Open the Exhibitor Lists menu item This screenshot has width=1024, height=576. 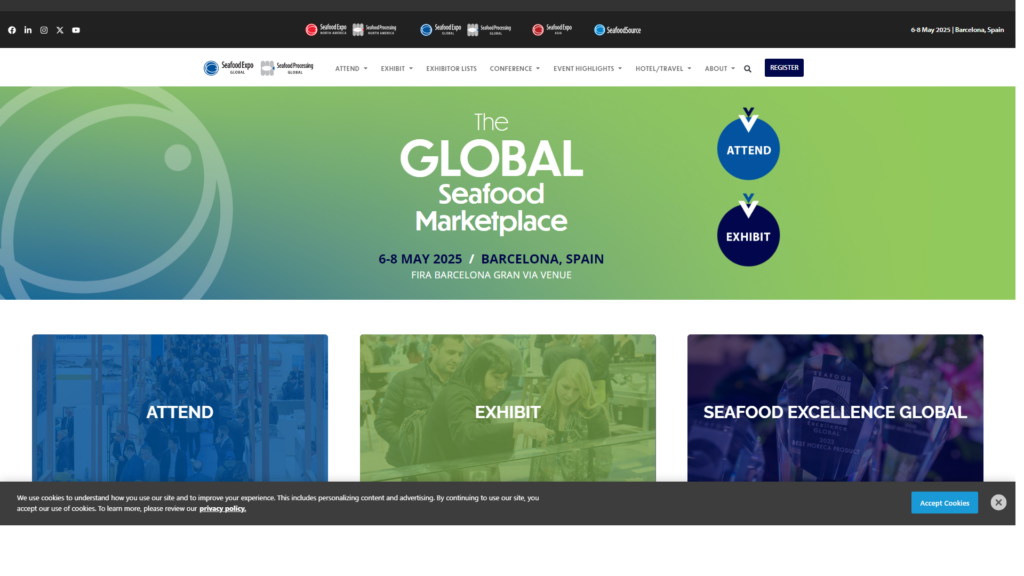click(x=451, y=69)
